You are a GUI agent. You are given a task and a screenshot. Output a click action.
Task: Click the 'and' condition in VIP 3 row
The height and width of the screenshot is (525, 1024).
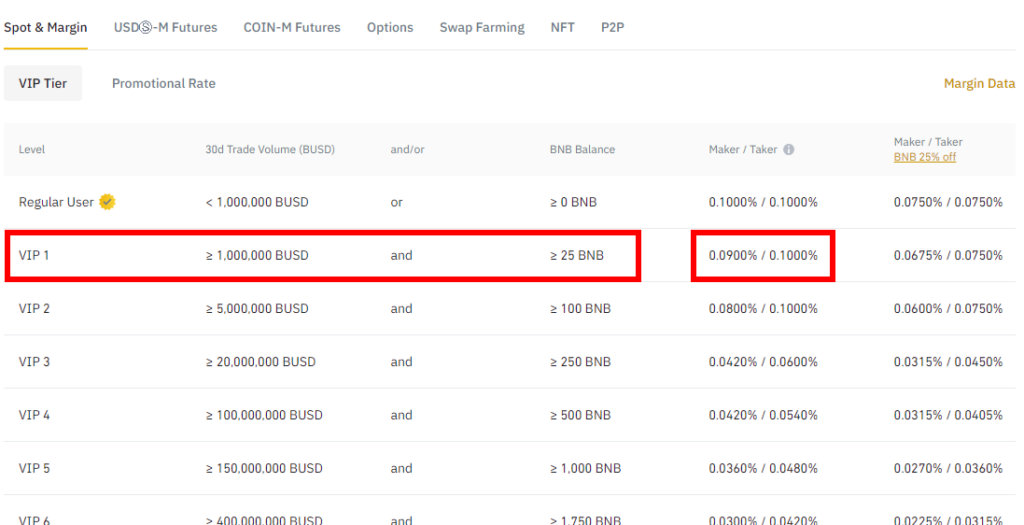402,362
